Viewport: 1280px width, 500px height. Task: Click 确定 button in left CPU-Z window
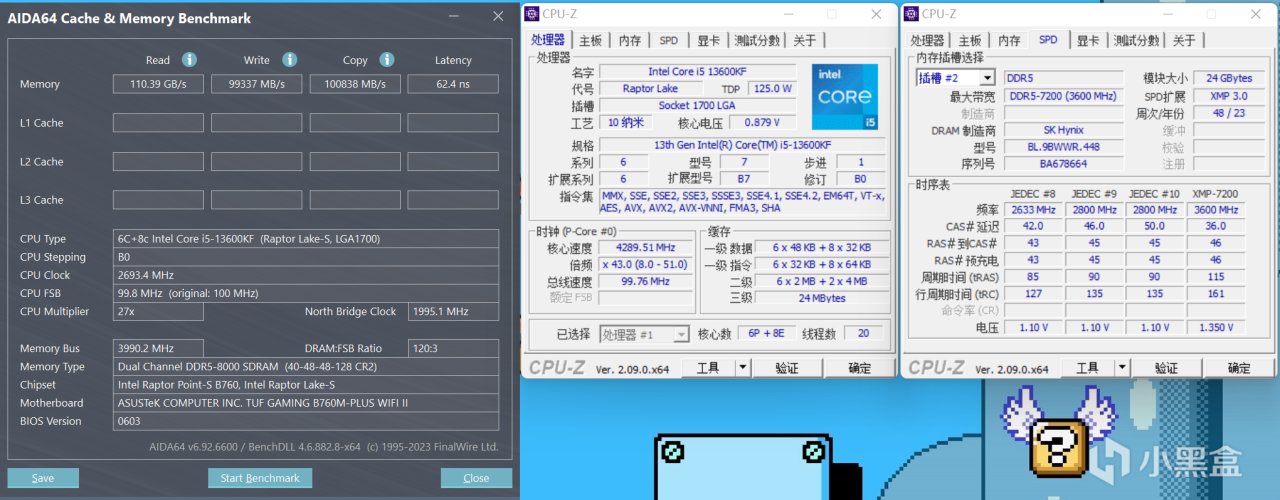coord(860,368)
